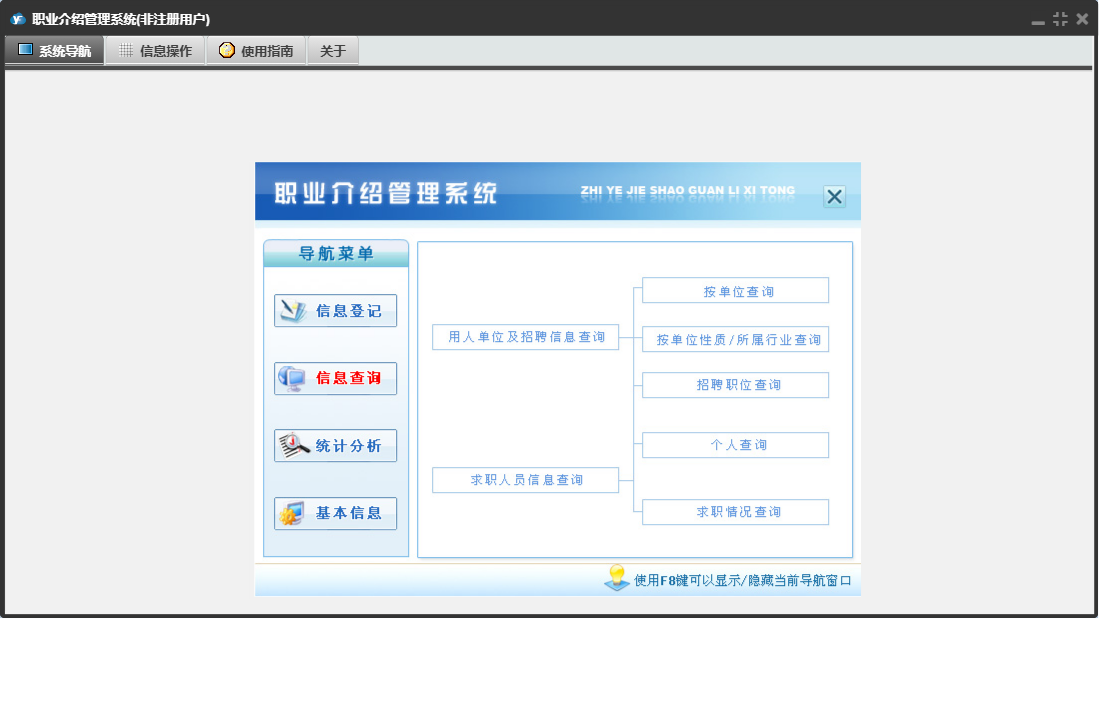The image size is (1099, 723).
Task: Click the grid icon beside 信息操作
Action: coord(125,50)
